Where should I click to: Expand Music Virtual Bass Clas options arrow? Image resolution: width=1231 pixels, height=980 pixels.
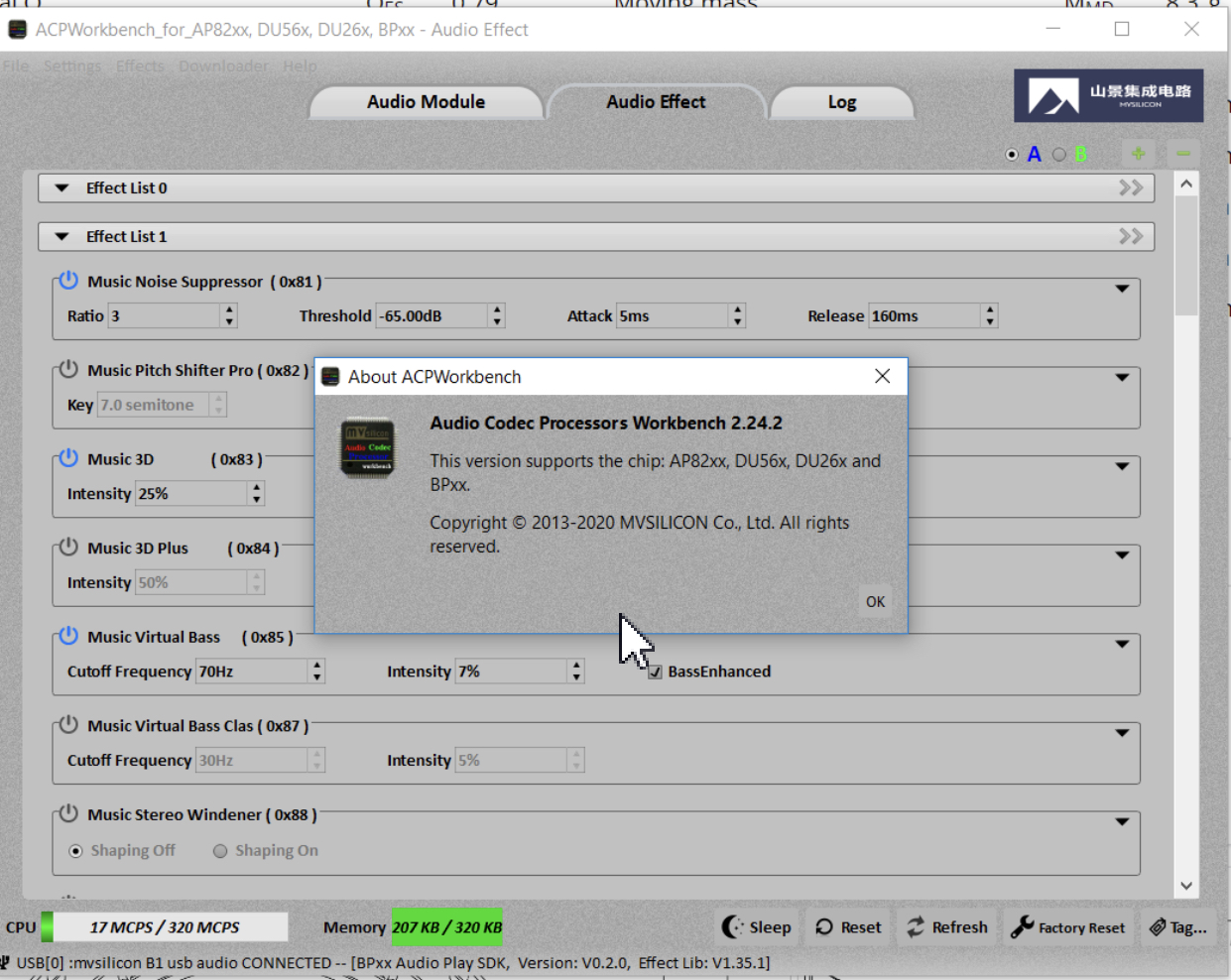pyautogui.click(x=1122, y=732)
